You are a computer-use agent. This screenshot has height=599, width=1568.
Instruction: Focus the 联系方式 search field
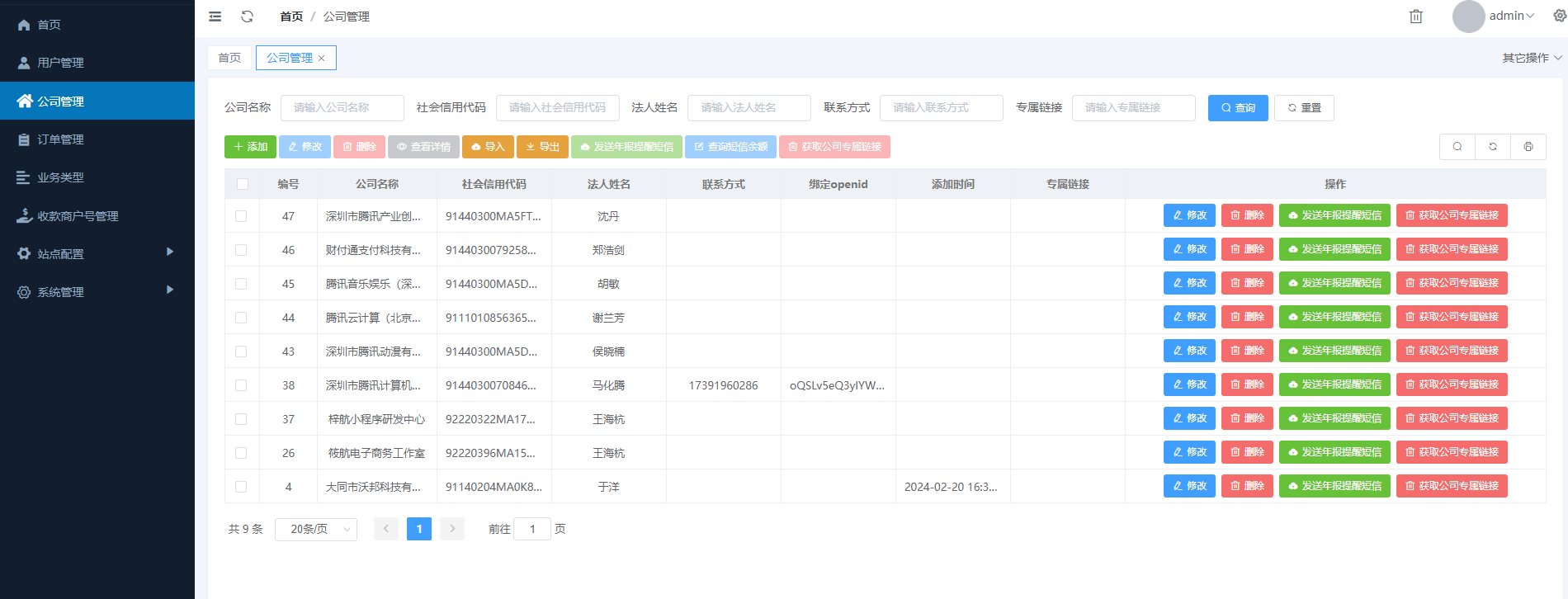click(942, 108)
